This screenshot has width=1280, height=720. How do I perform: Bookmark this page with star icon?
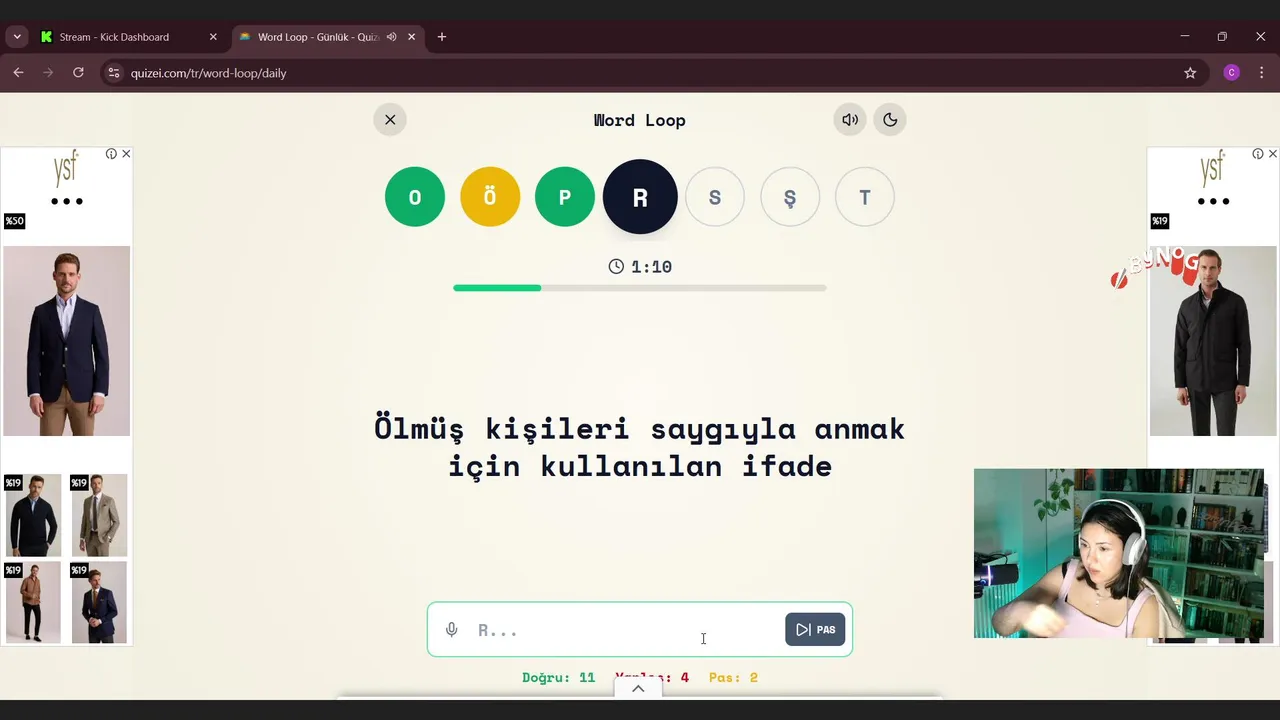tap(1190, 73)
